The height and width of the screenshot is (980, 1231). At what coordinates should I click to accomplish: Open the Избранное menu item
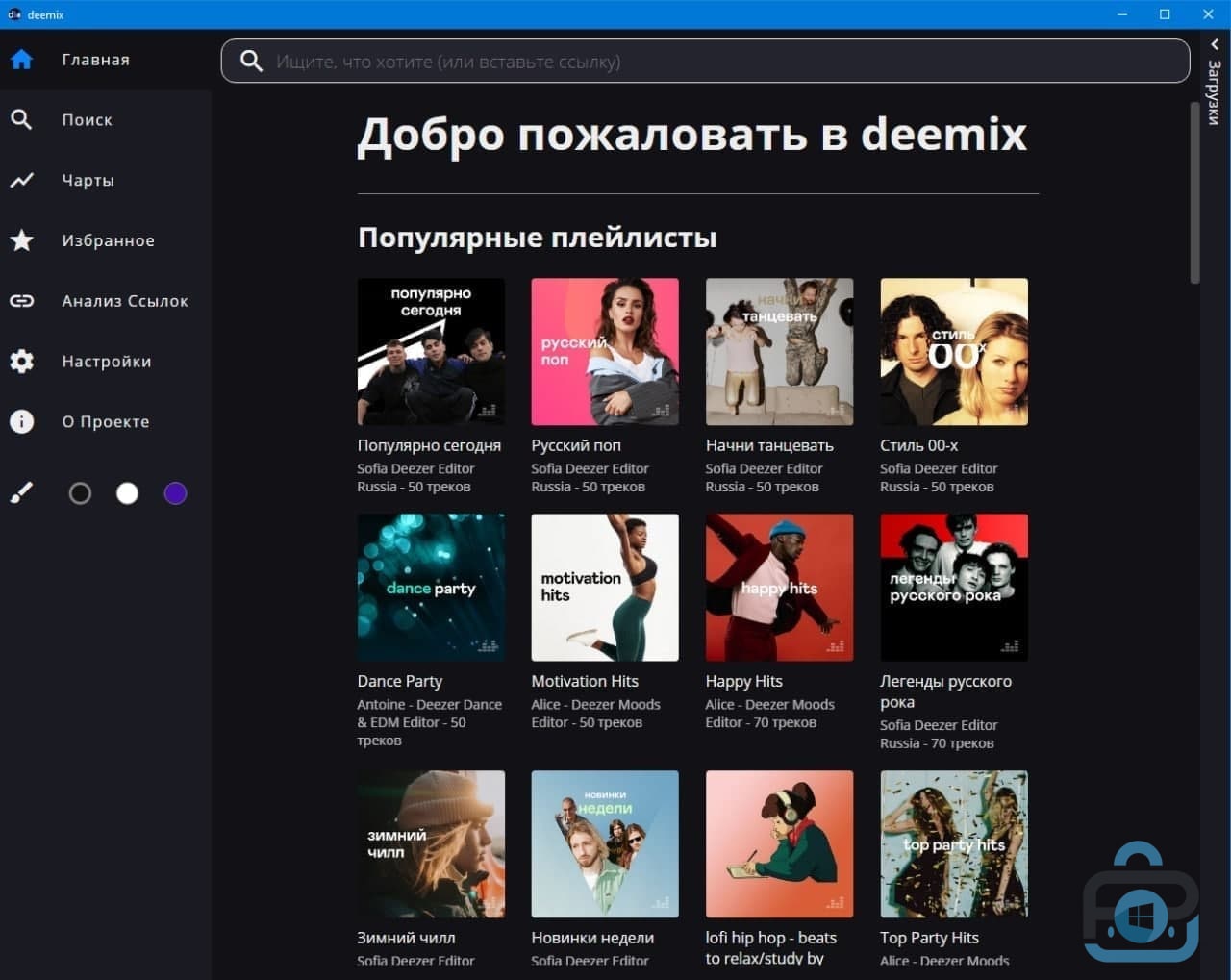click(x=106, y=240)
